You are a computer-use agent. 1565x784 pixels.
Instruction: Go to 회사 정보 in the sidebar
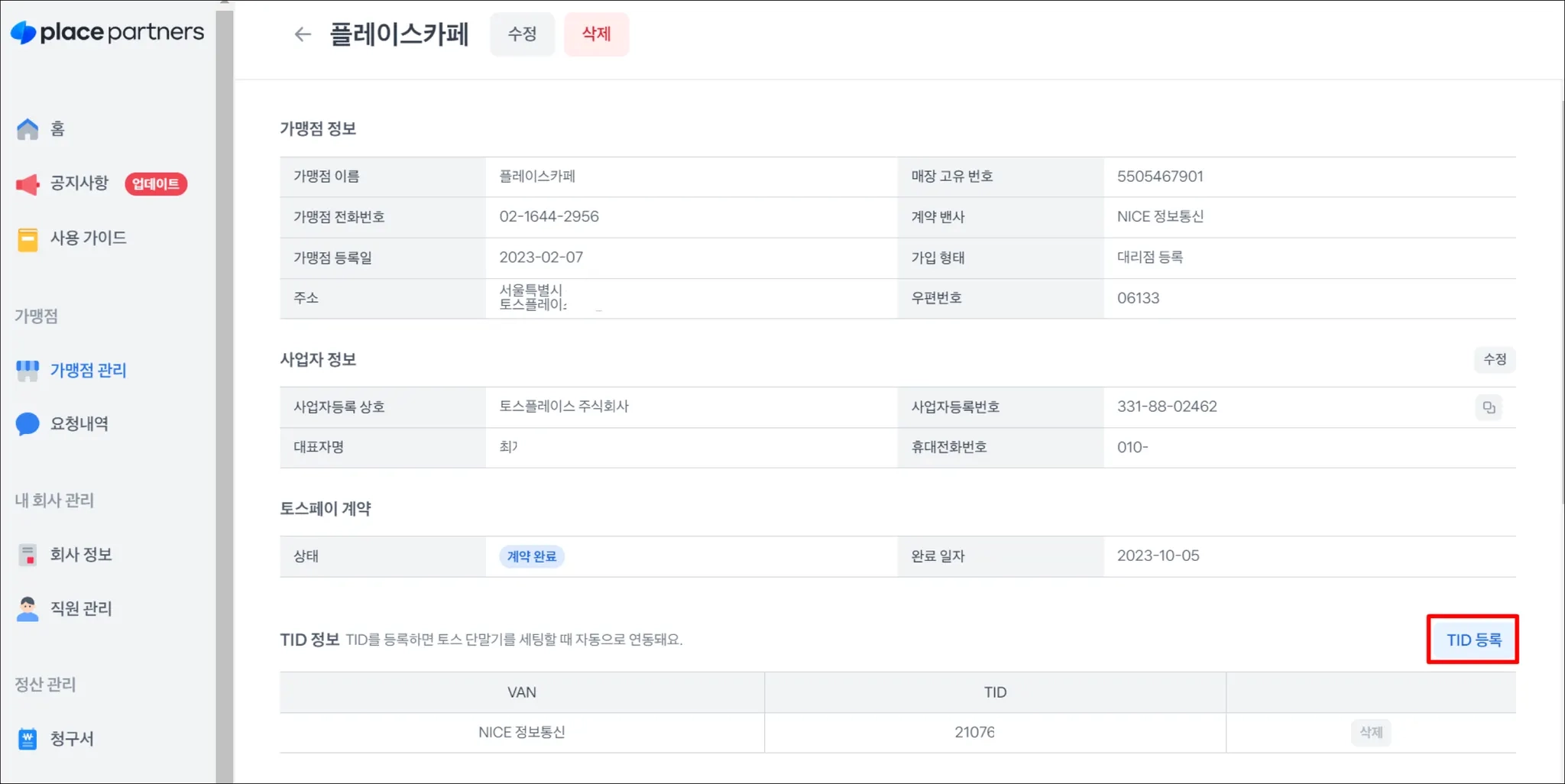81,555
